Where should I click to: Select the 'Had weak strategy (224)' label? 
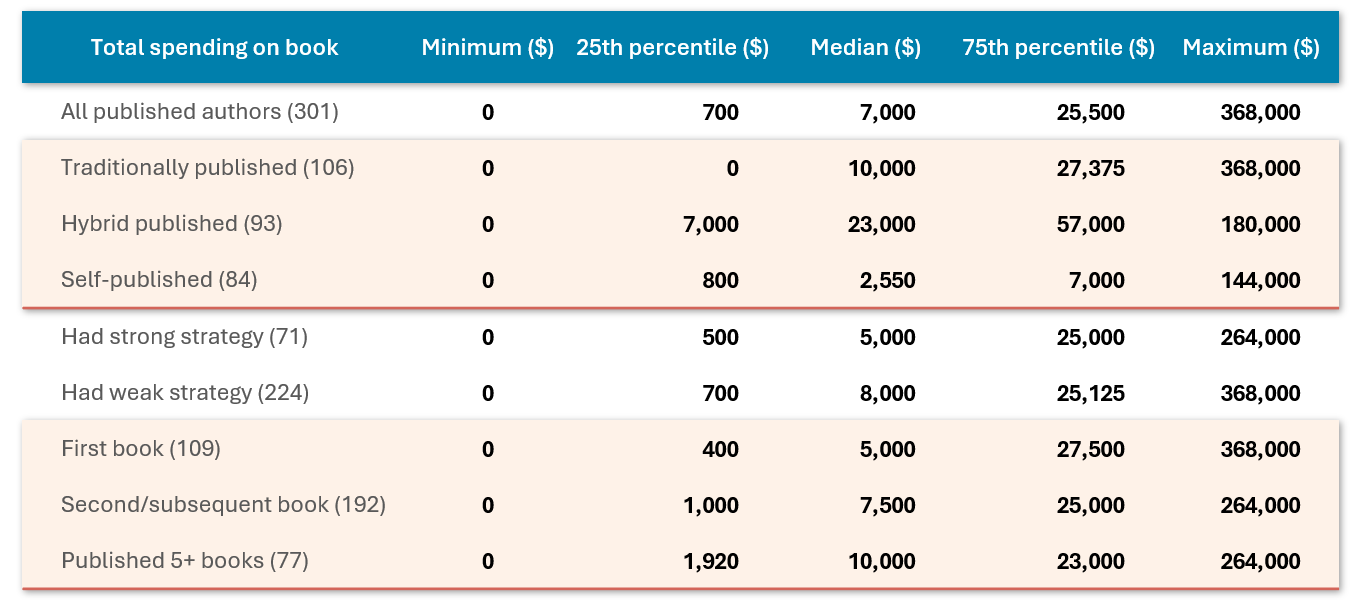click(185, 393)
